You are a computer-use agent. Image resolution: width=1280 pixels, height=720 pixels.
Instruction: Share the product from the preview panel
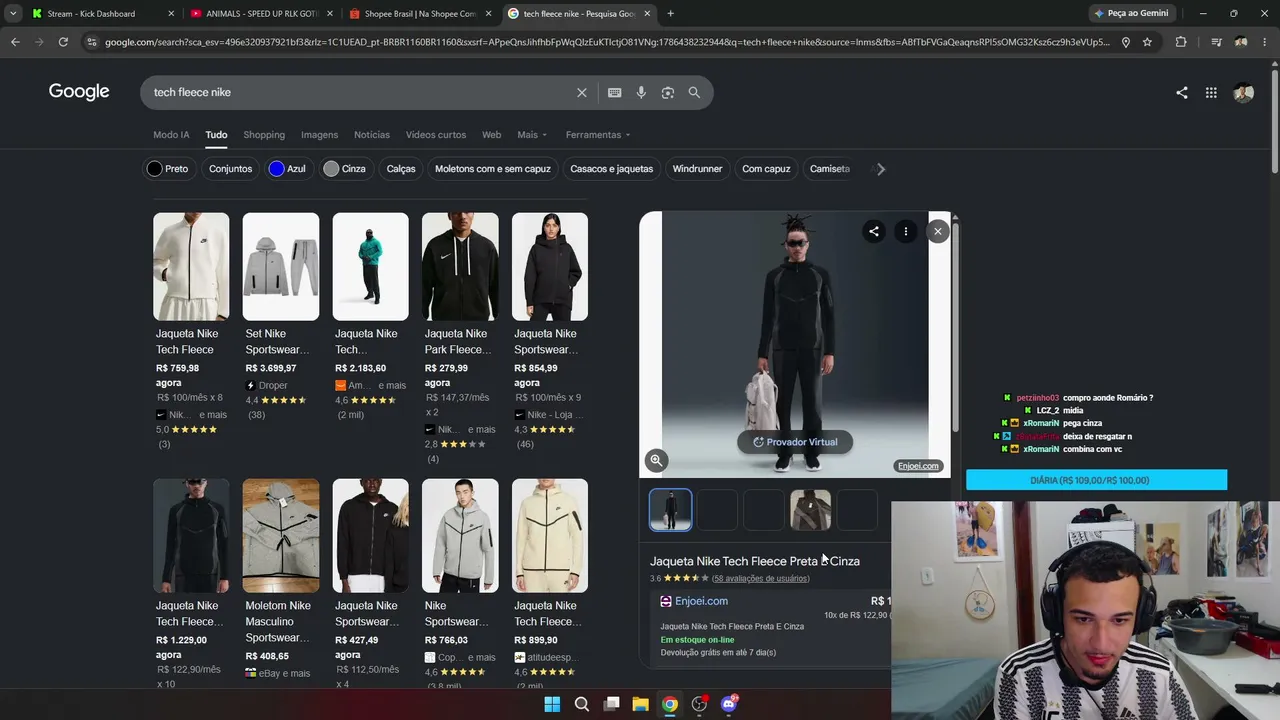pos(874,231)
